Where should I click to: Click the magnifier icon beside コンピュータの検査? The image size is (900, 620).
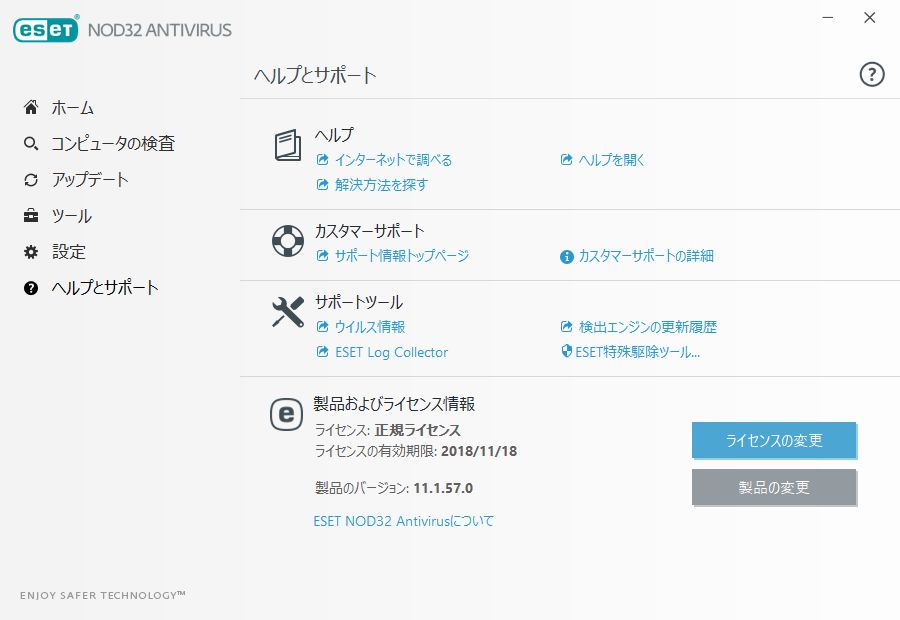(x=31, y=144)
